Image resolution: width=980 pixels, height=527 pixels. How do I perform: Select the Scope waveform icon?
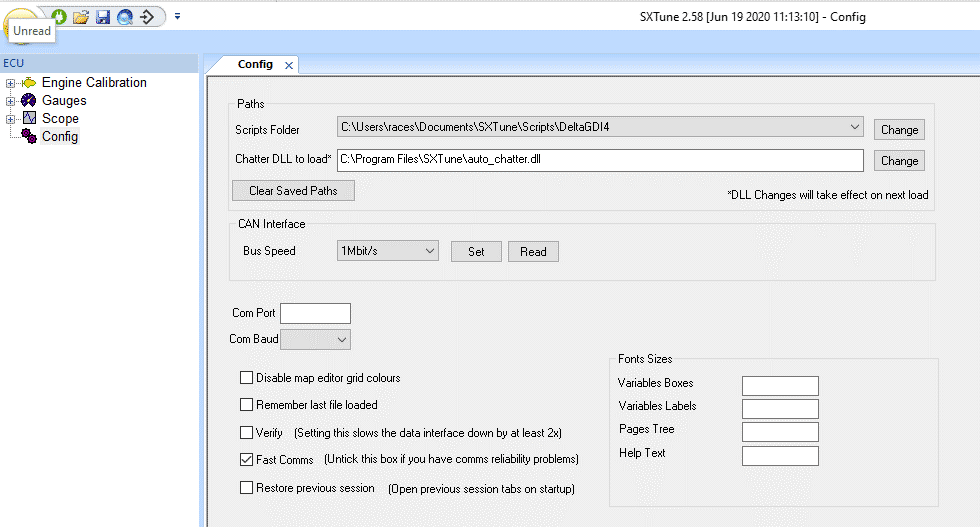(28, 119)
